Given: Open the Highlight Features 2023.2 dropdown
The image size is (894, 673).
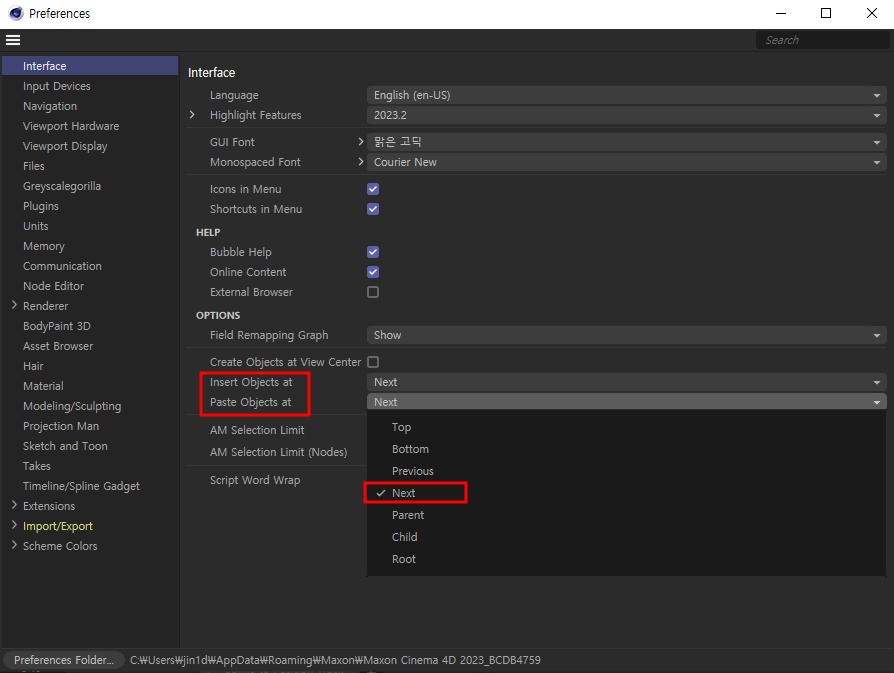Looking at the screenshot, I should (627, 115).
